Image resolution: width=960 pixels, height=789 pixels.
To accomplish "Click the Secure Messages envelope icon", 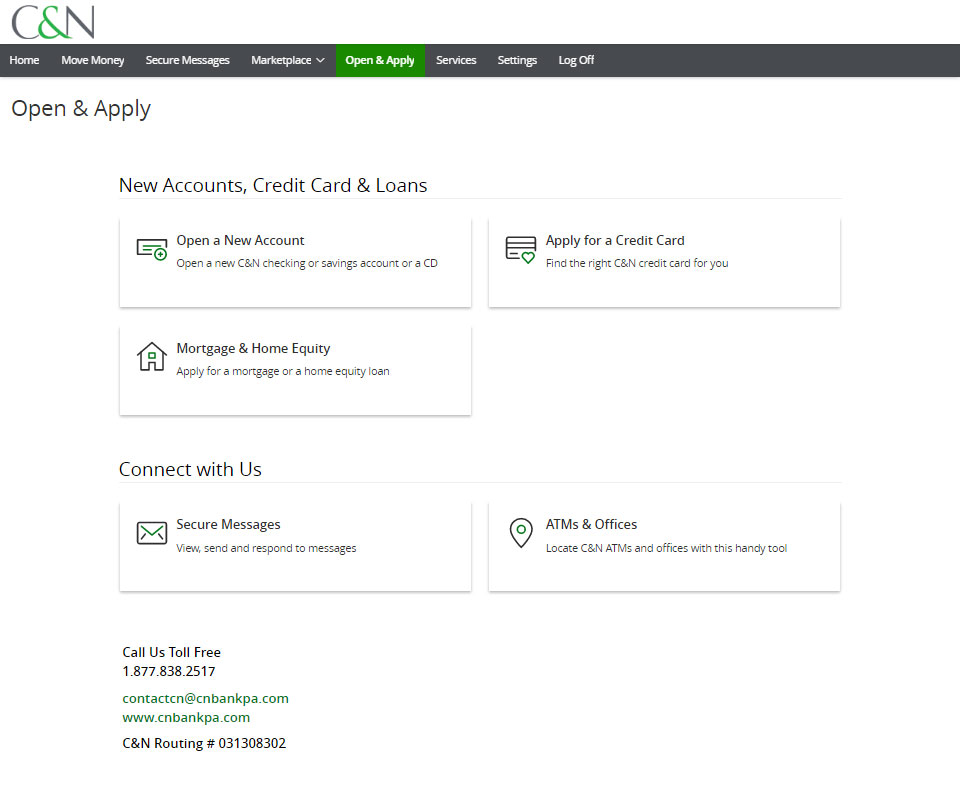I will pos(152,533).
